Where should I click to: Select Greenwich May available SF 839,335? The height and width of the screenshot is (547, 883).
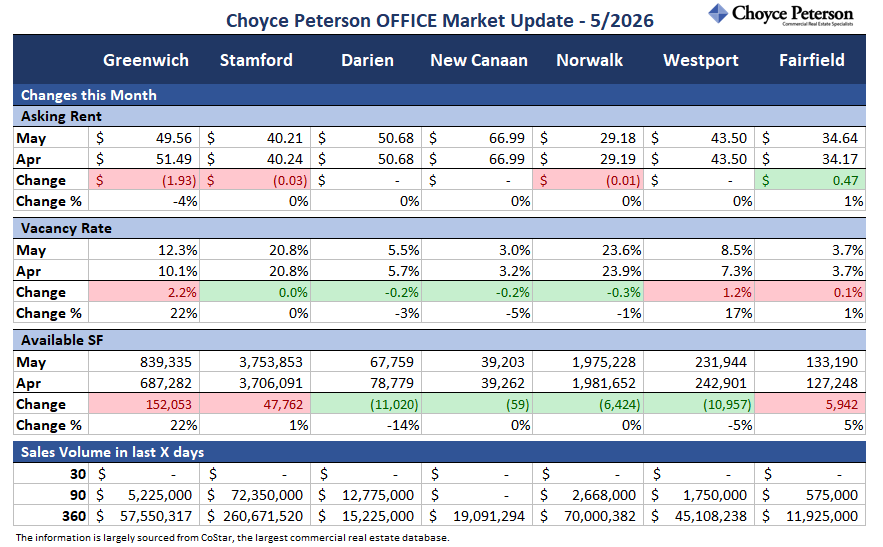click(166, 362)
